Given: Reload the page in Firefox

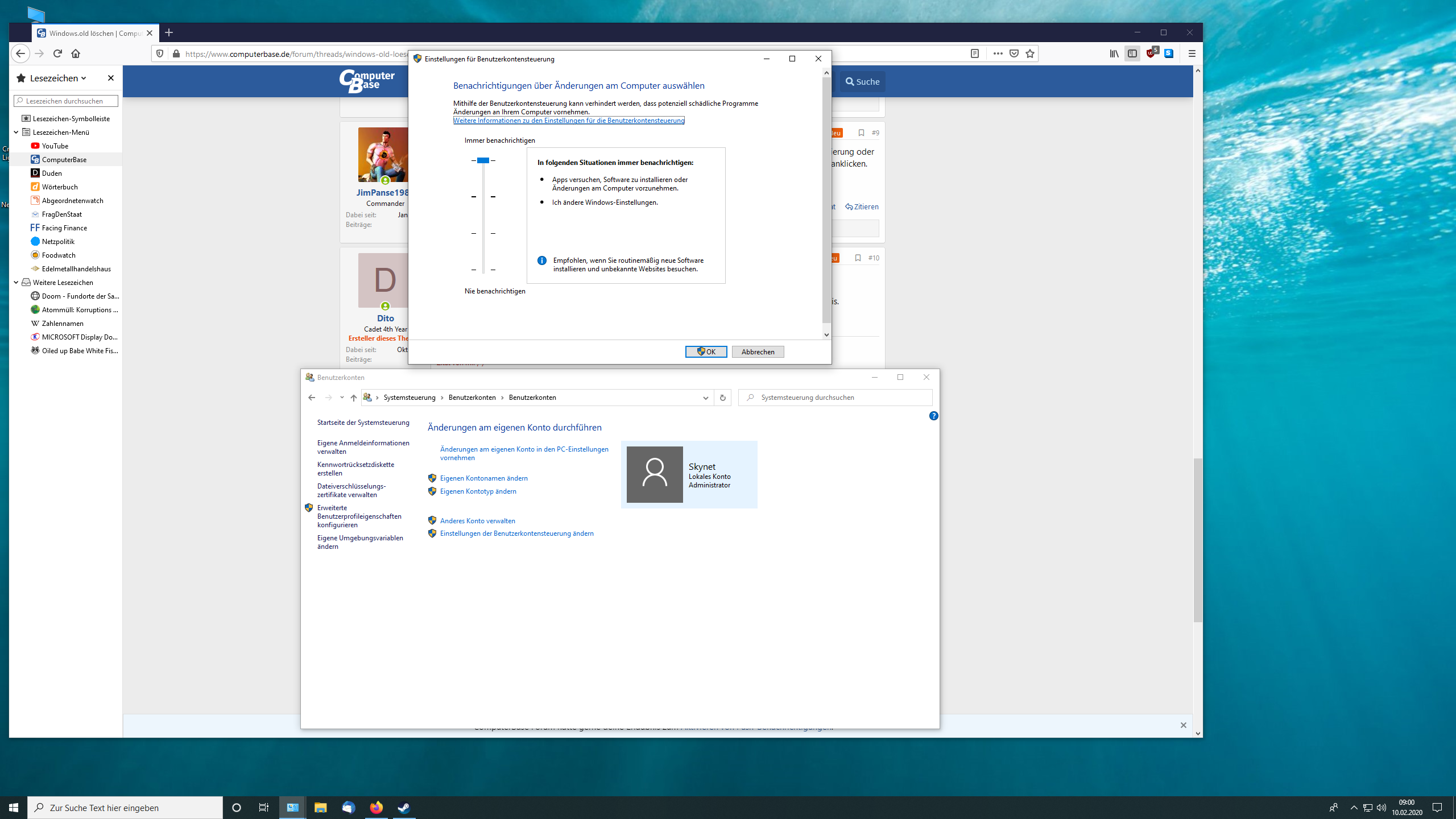Looking at the screenshot, I should tap(57, 53).
